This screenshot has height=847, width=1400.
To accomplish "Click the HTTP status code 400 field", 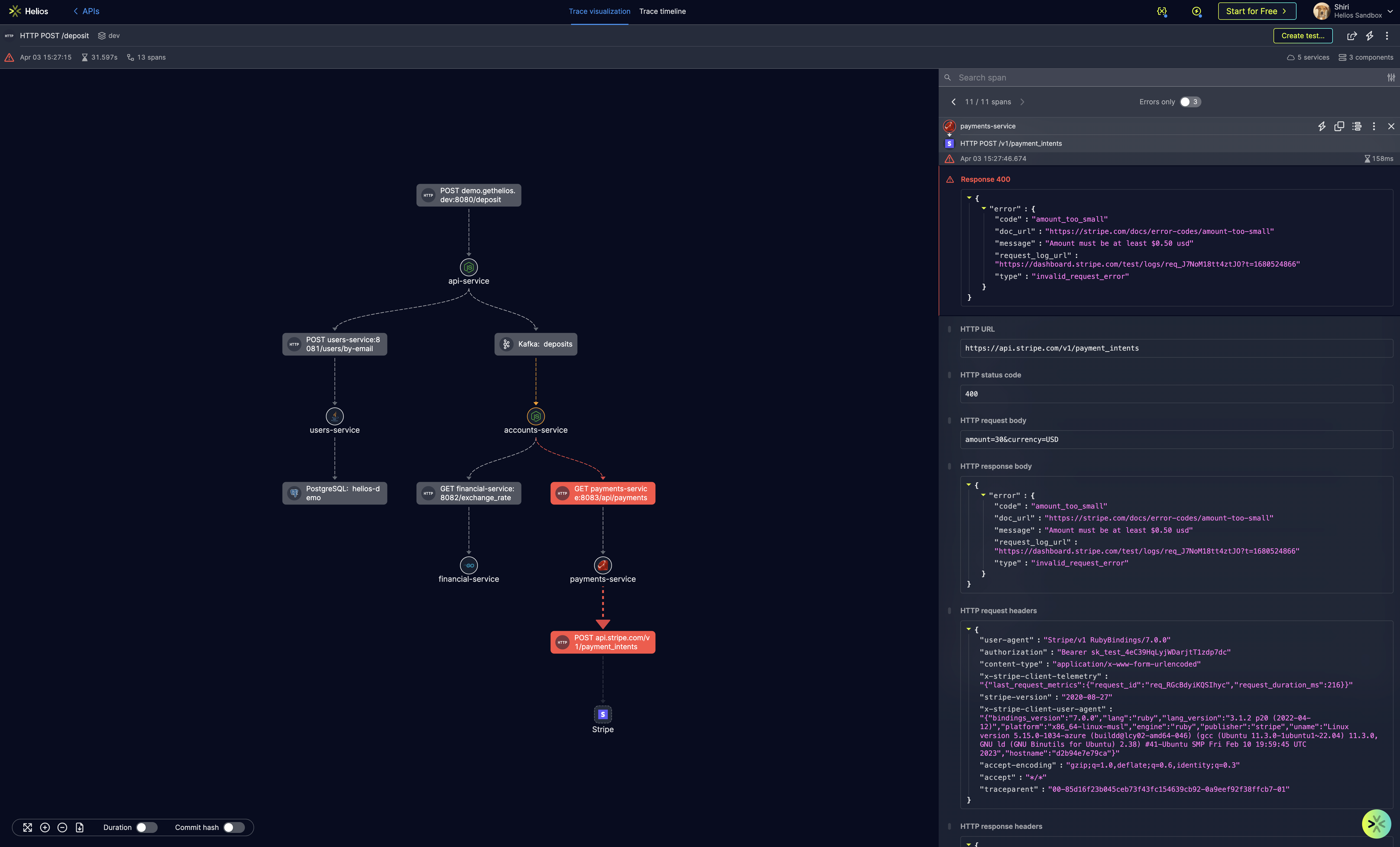I will [1176, 394].
